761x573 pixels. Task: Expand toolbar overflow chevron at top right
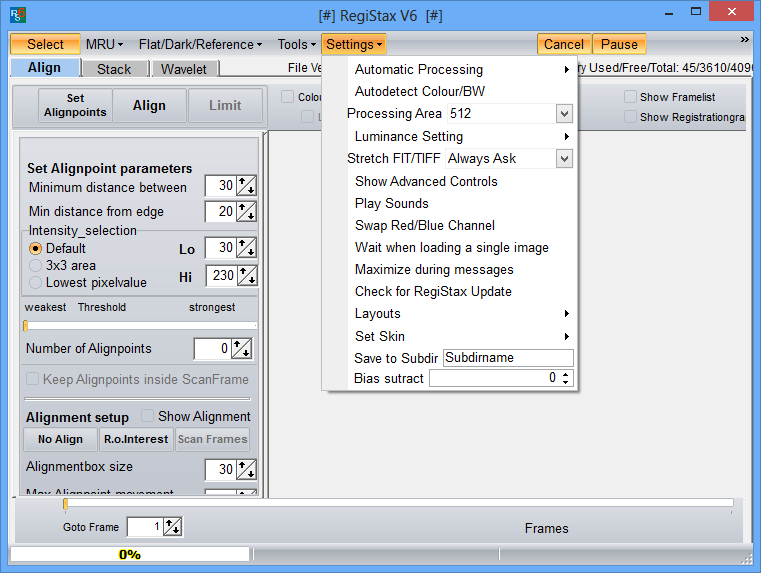744,40
